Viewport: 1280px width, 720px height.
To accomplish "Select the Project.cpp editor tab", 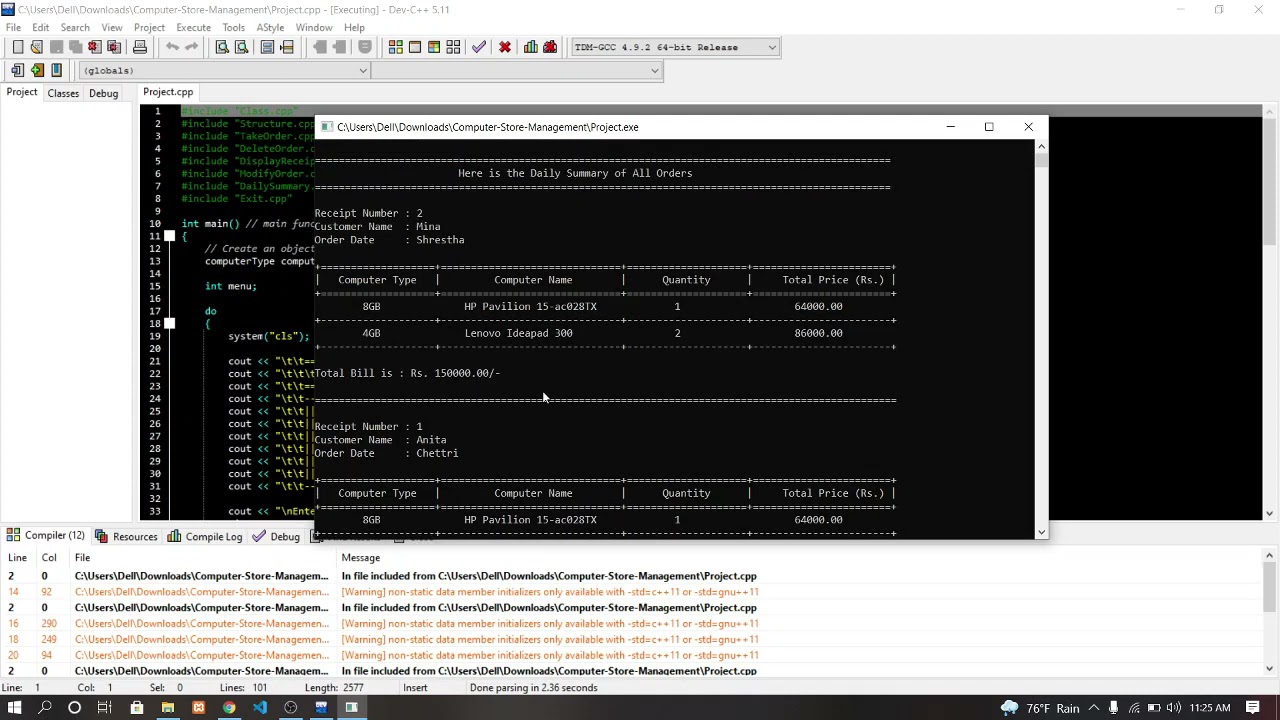I will click(168, 92).
